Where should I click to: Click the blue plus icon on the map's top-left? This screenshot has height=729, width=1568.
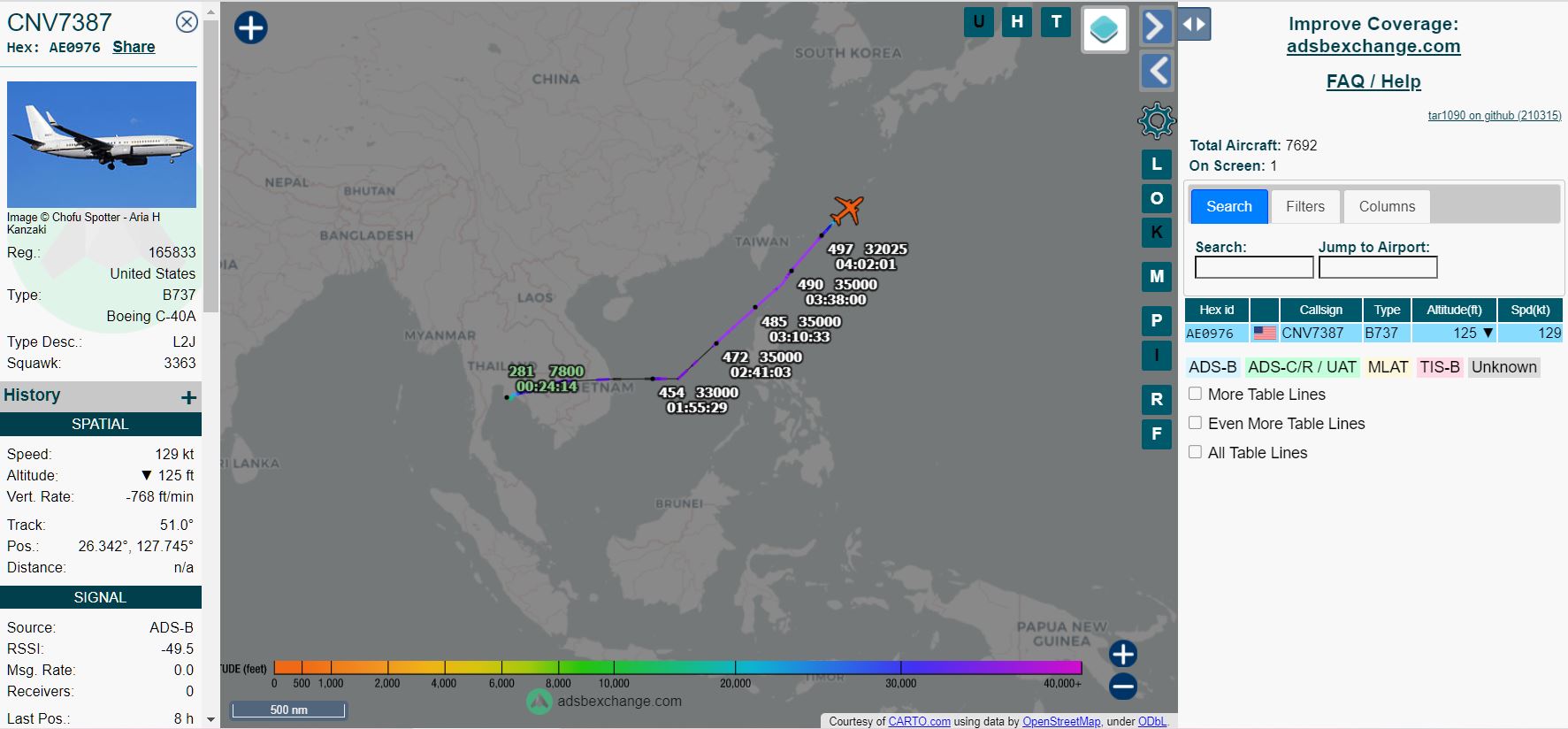click(251, 27)
